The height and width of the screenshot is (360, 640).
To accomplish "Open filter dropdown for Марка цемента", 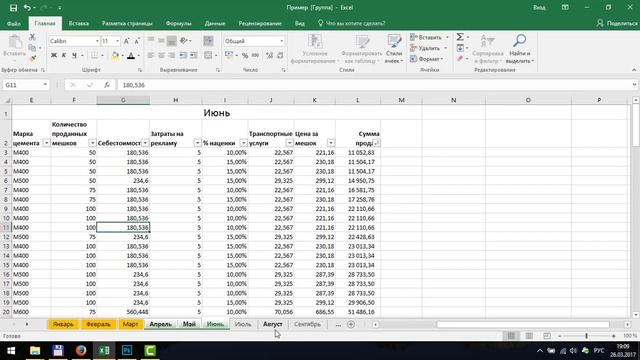I will point(46,143).
